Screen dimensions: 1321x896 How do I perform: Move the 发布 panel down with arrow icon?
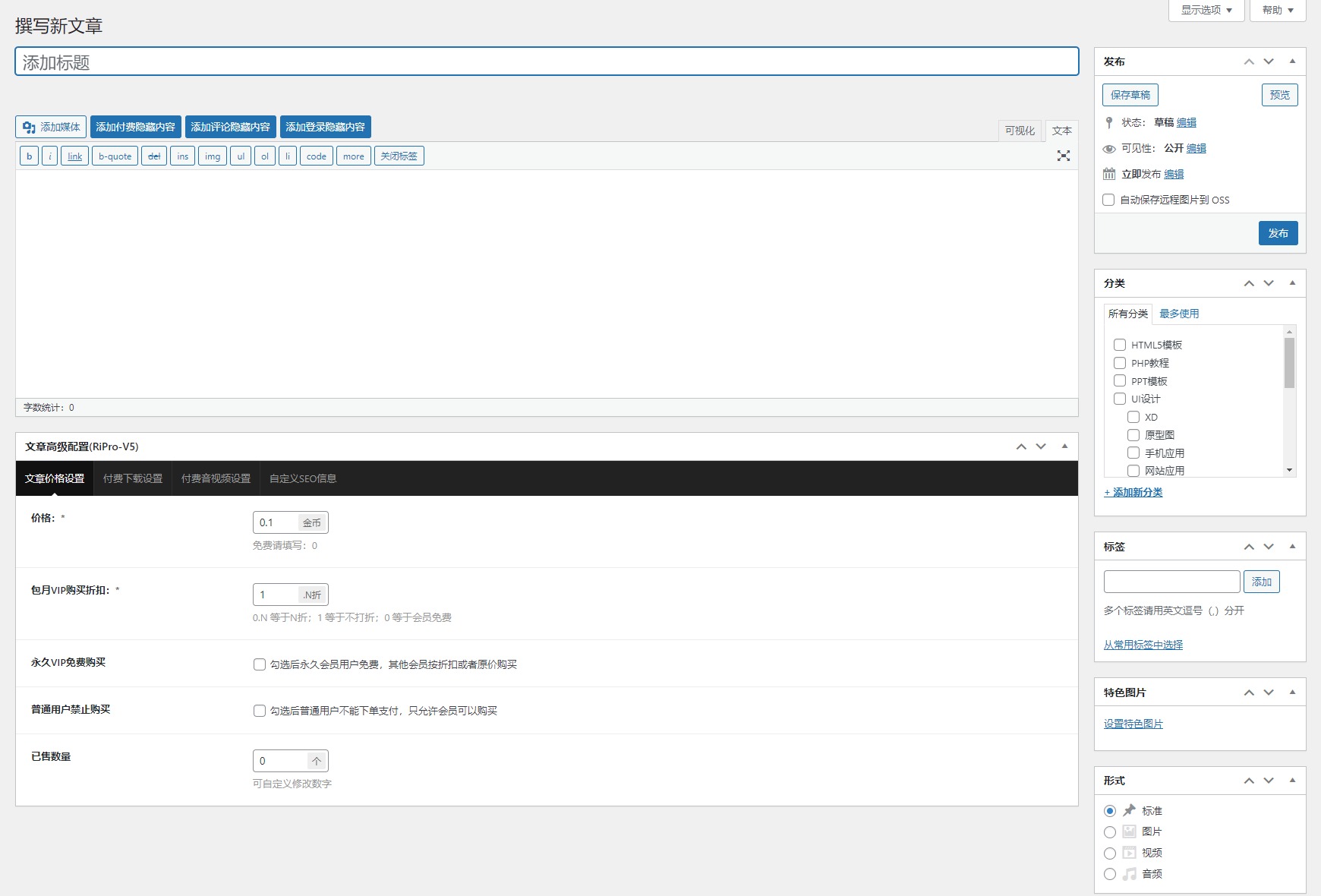pos(1269,62)
